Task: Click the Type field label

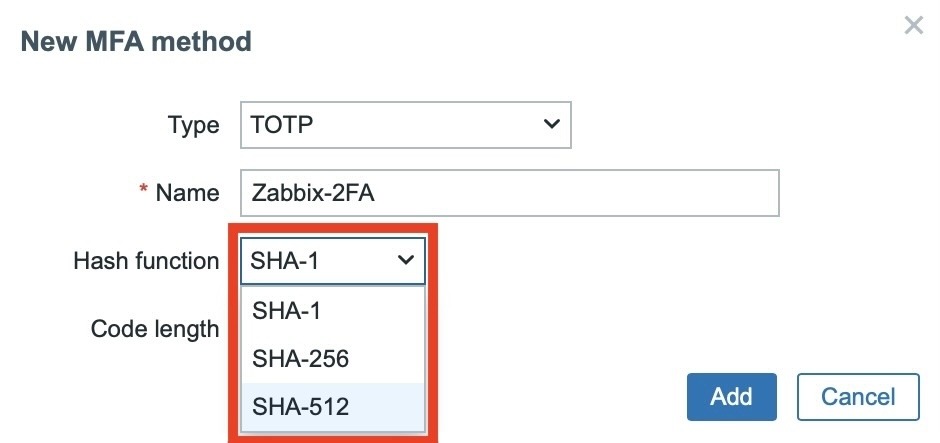Action: click(x=193, y=125)
